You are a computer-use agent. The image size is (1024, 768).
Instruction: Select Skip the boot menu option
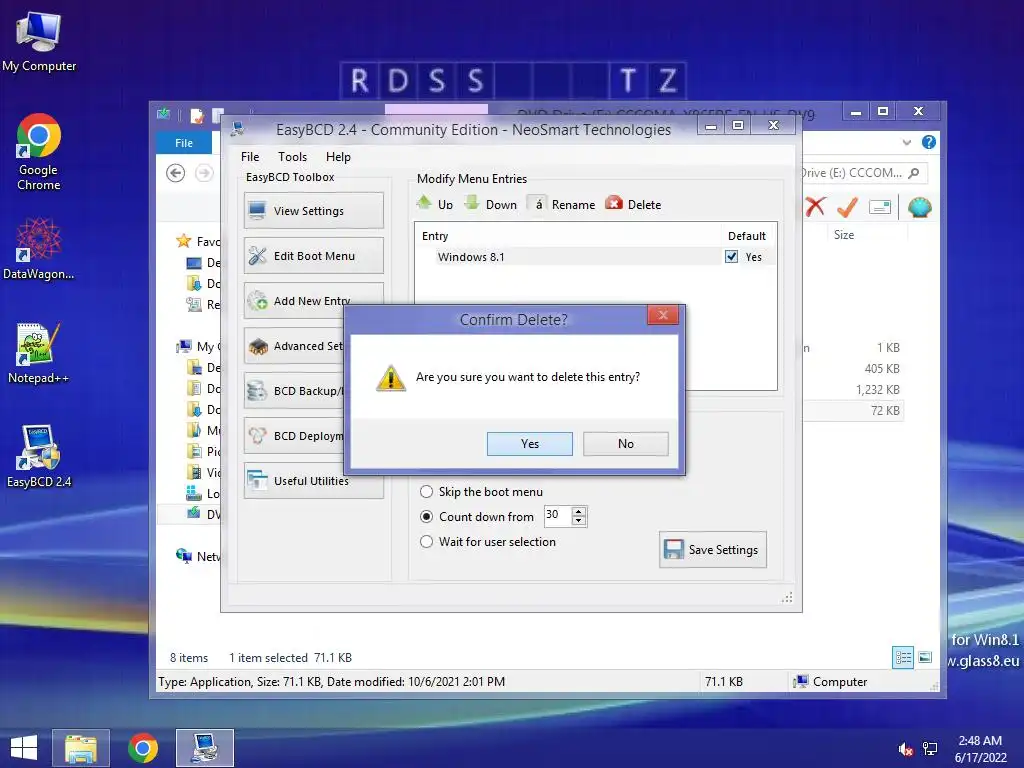(x=481, y=492)
